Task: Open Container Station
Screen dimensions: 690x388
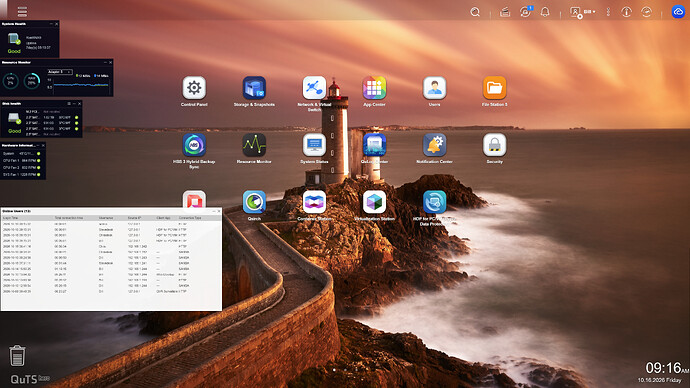Action: click(314, 202)
